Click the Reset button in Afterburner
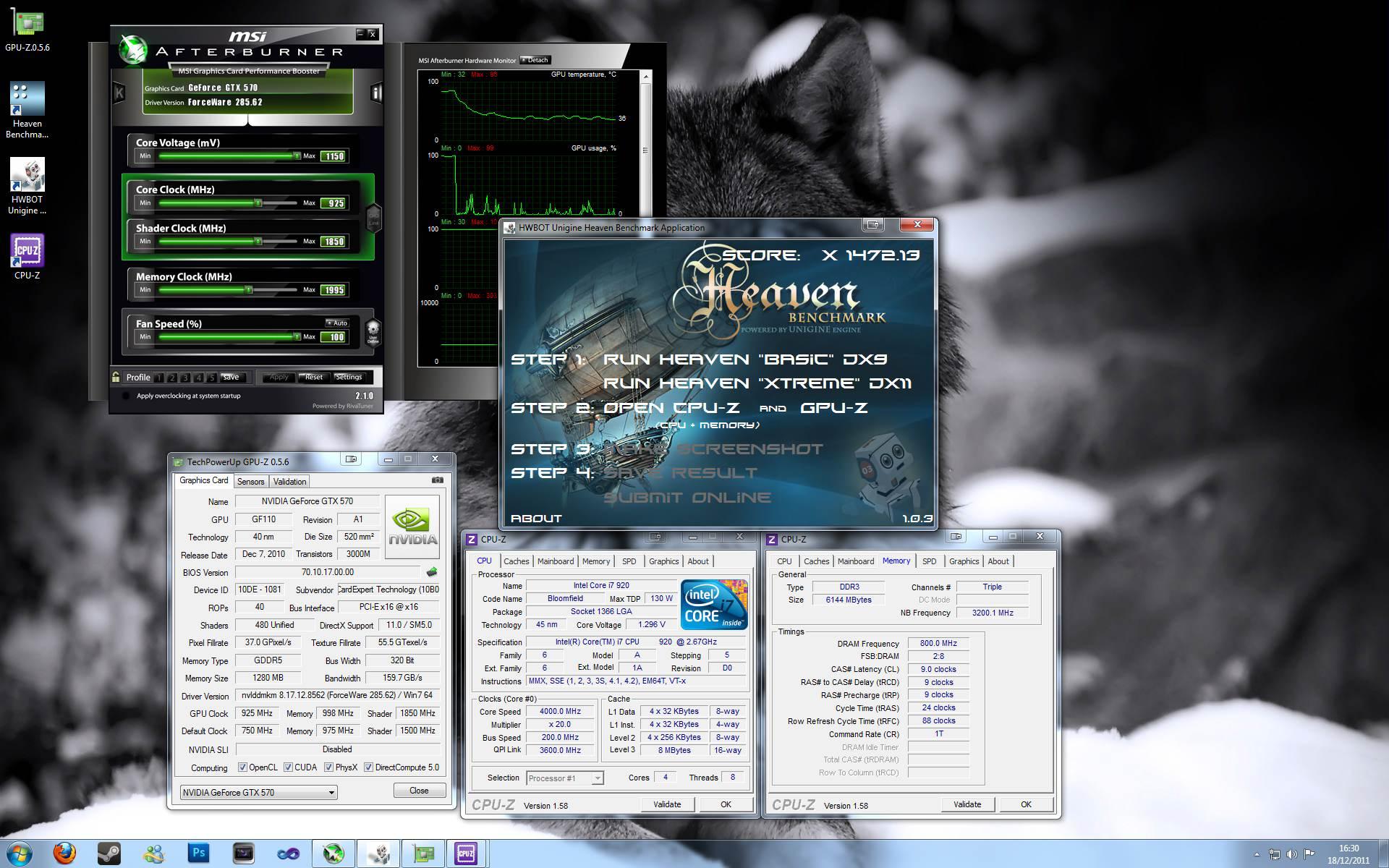The height and width of the screenshot is (868, 1389). (x=314, y=377)
